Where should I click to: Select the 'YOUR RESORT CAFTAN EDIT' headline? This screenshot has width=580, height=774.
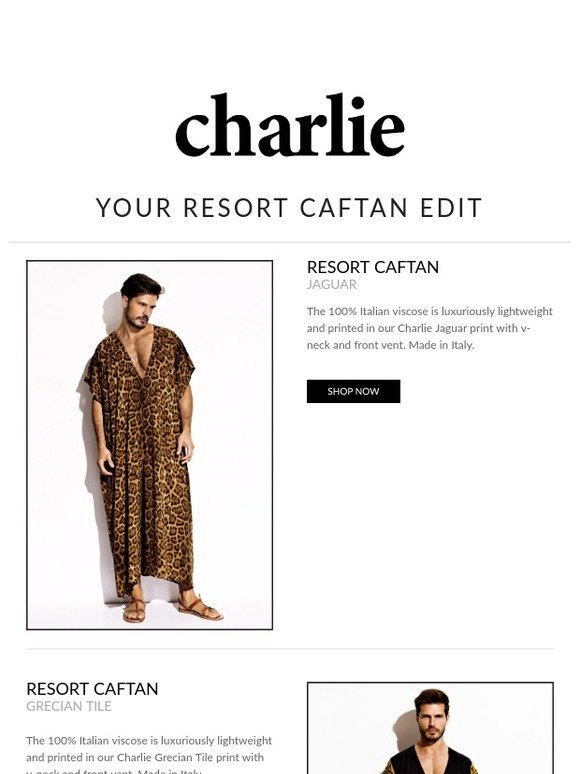tap(289, 207)
